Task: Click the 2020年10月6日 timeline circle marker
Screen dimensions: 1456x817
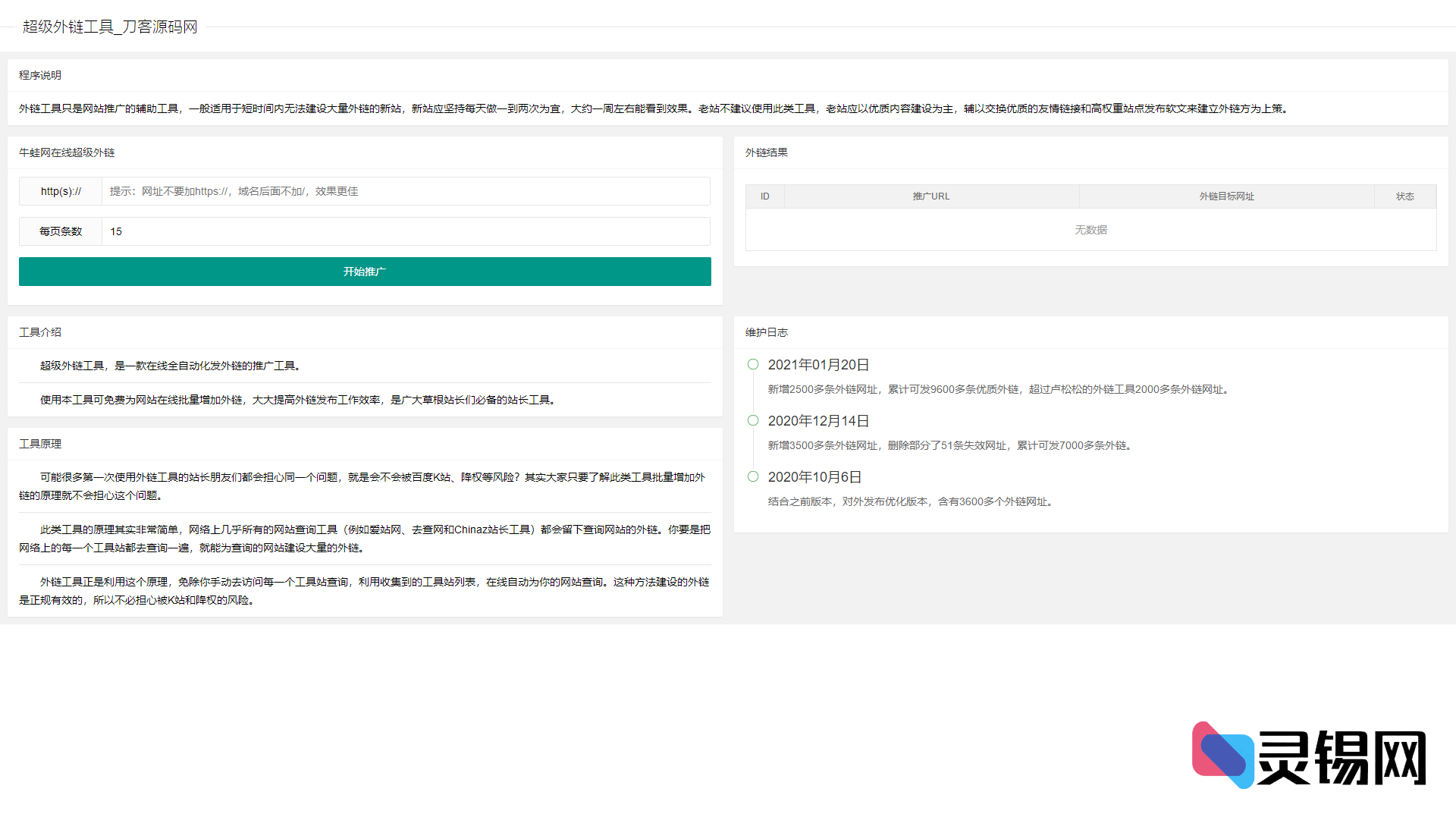Action: click(x=753, y=476)
